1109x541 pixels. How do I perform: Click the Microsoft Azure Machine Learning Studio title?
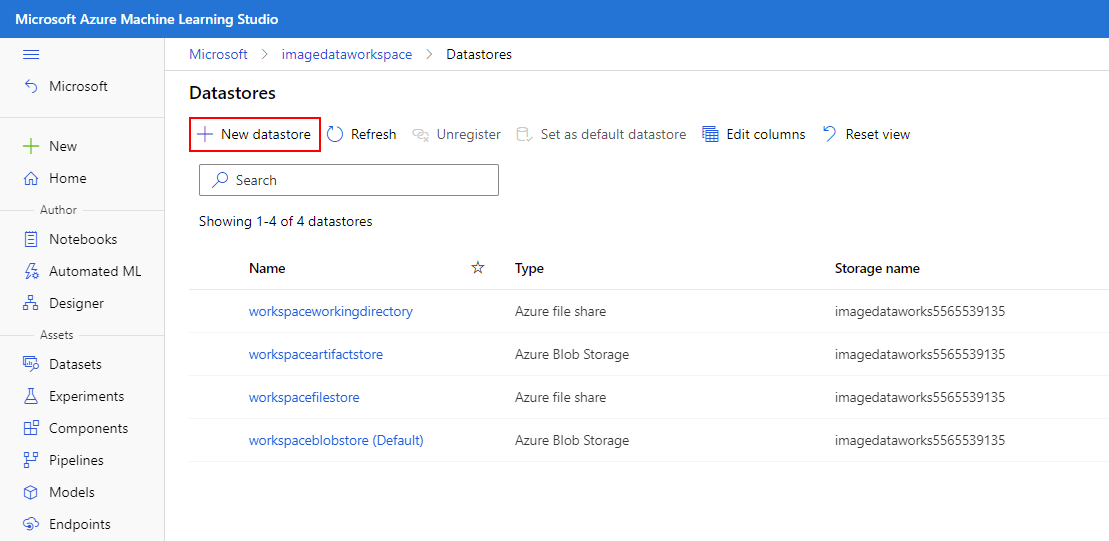(146, 19)
